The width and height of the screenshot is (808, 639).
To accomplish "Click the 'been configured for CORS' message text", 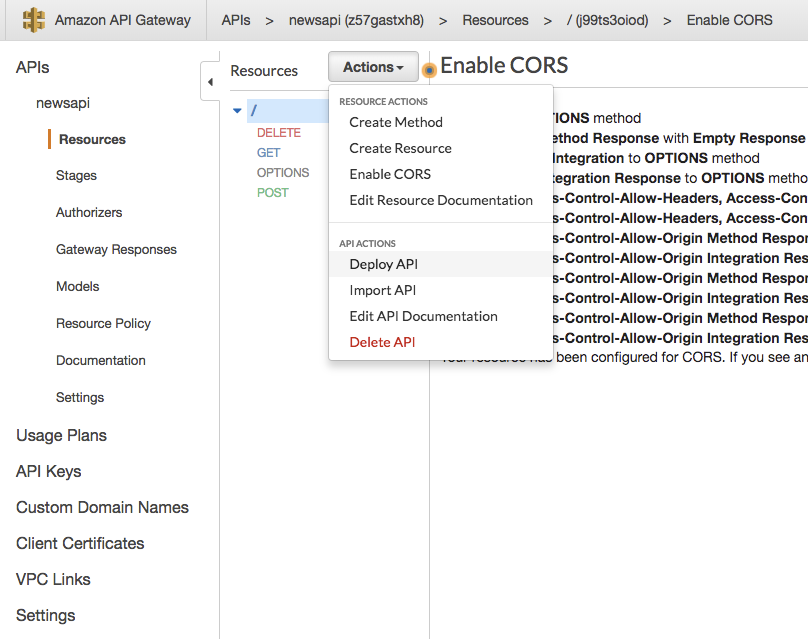I will click(639, 357).
